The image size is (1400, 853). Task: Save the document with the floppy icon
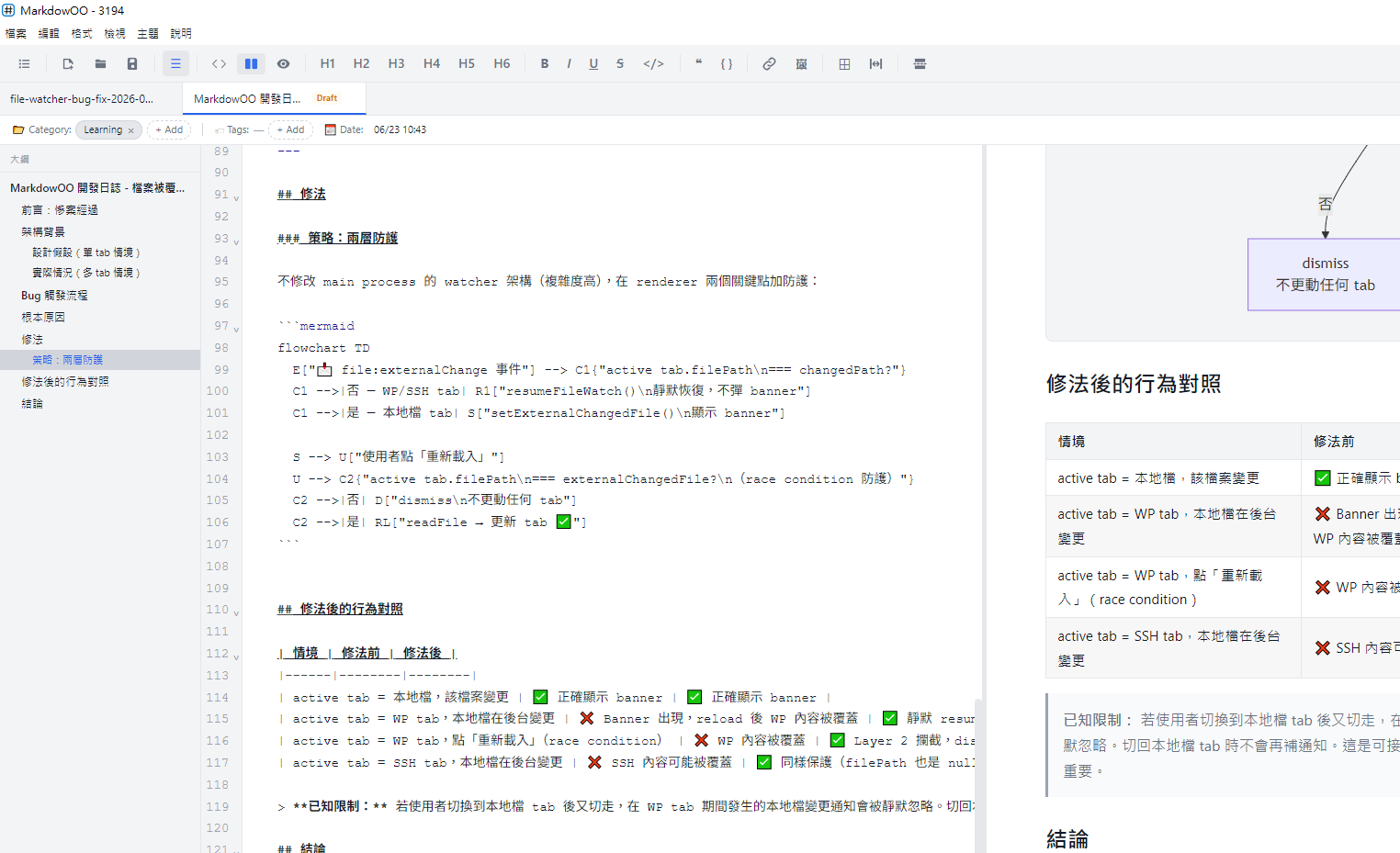click(132, 64)
